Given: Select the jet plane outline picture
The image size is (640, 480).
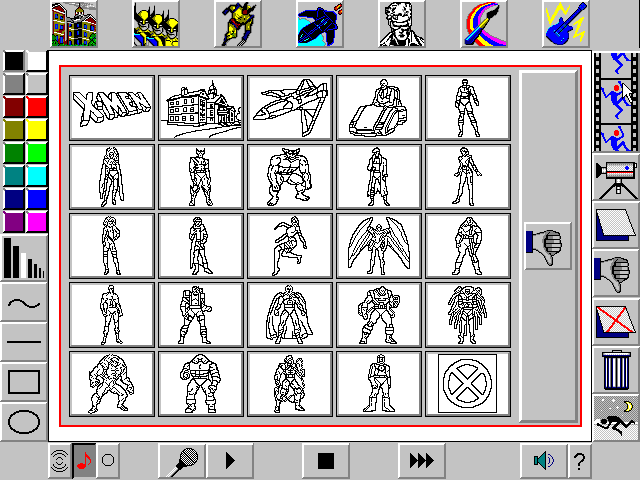Looking at the screenshot, I should click(x=290, y=108).
